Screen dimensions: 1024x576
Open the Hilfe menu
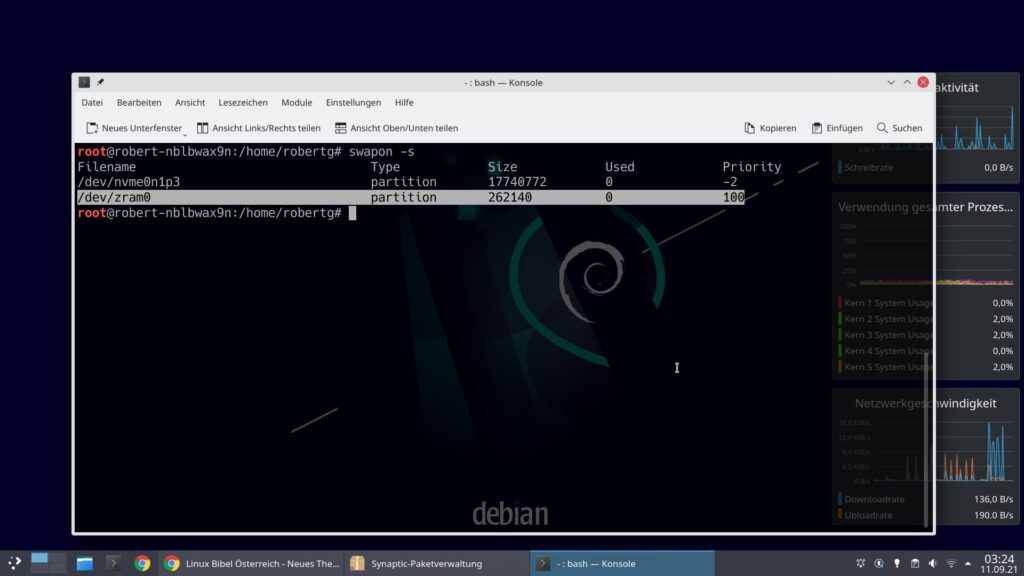coord(404,103)
